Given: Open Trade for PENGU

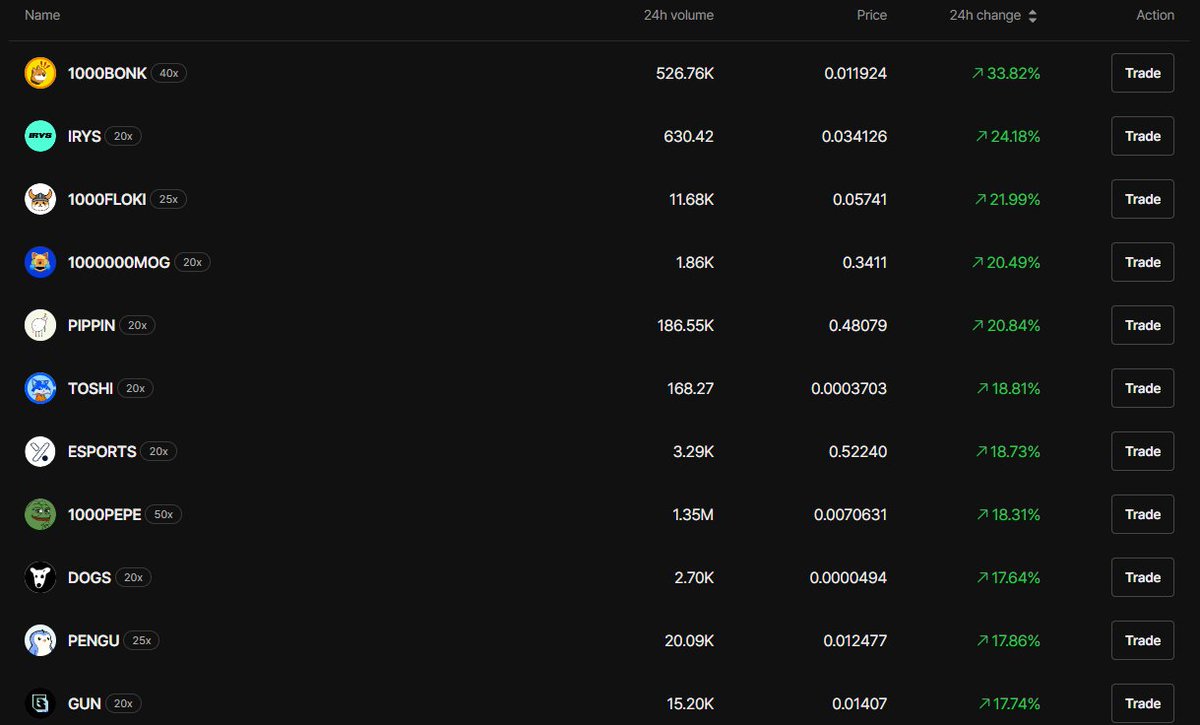Looking at the screenshot, I should point(1143,640).
